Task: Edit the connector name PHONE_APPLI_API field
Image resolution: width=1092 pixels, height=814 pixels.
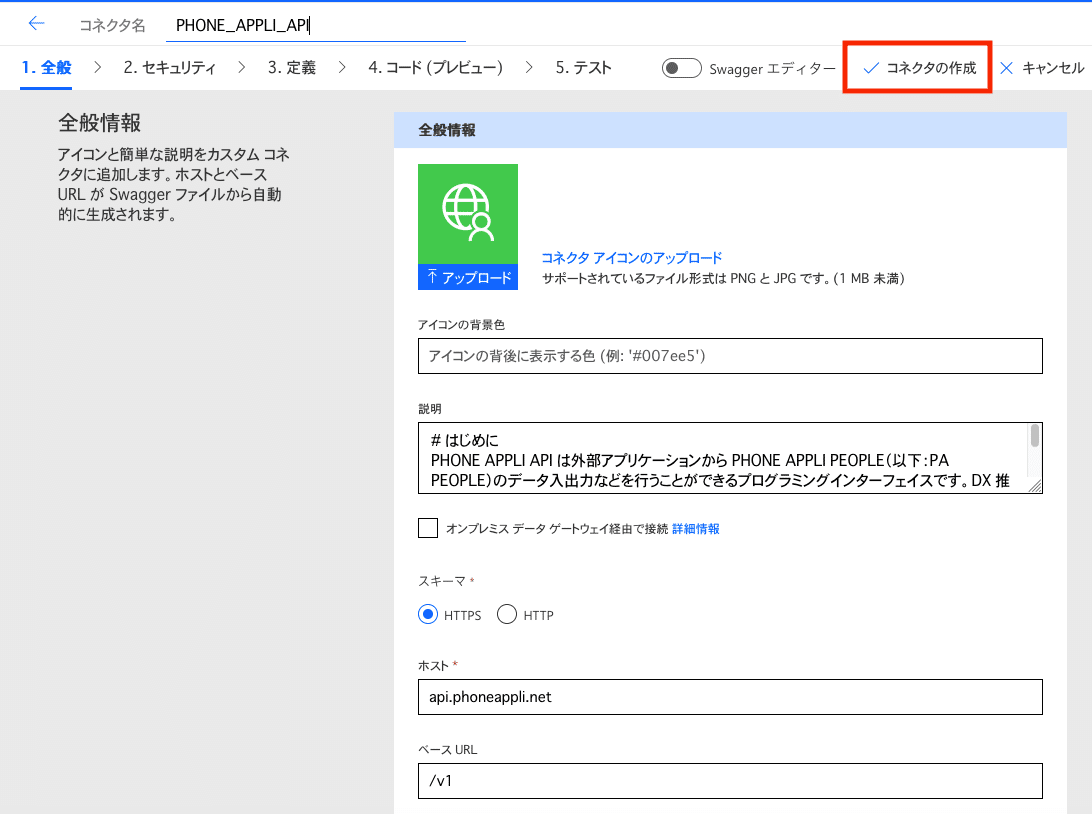Action: coord(315,26)
